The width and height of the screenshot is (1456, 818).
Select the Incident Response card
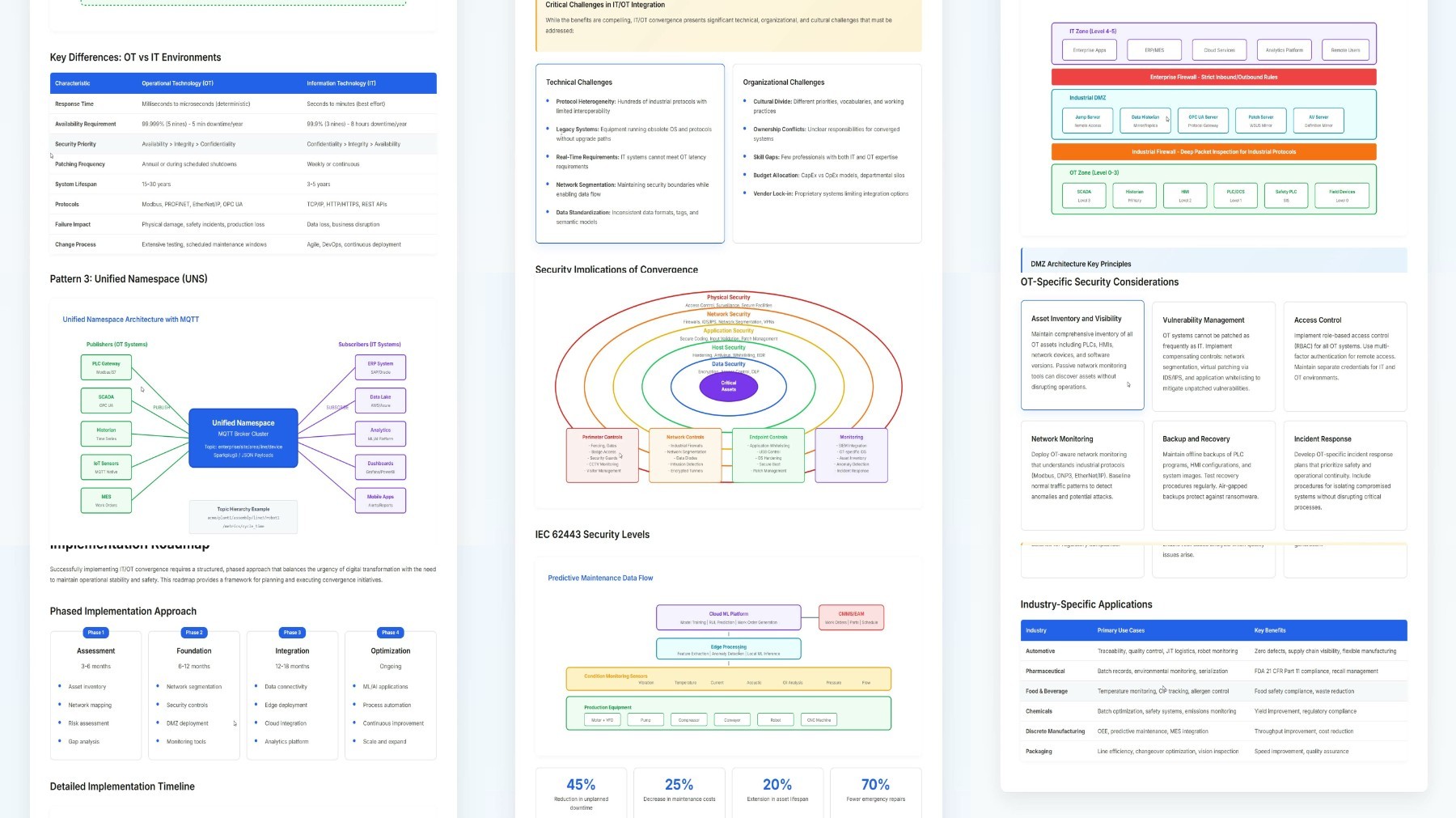coord(1345,476)
